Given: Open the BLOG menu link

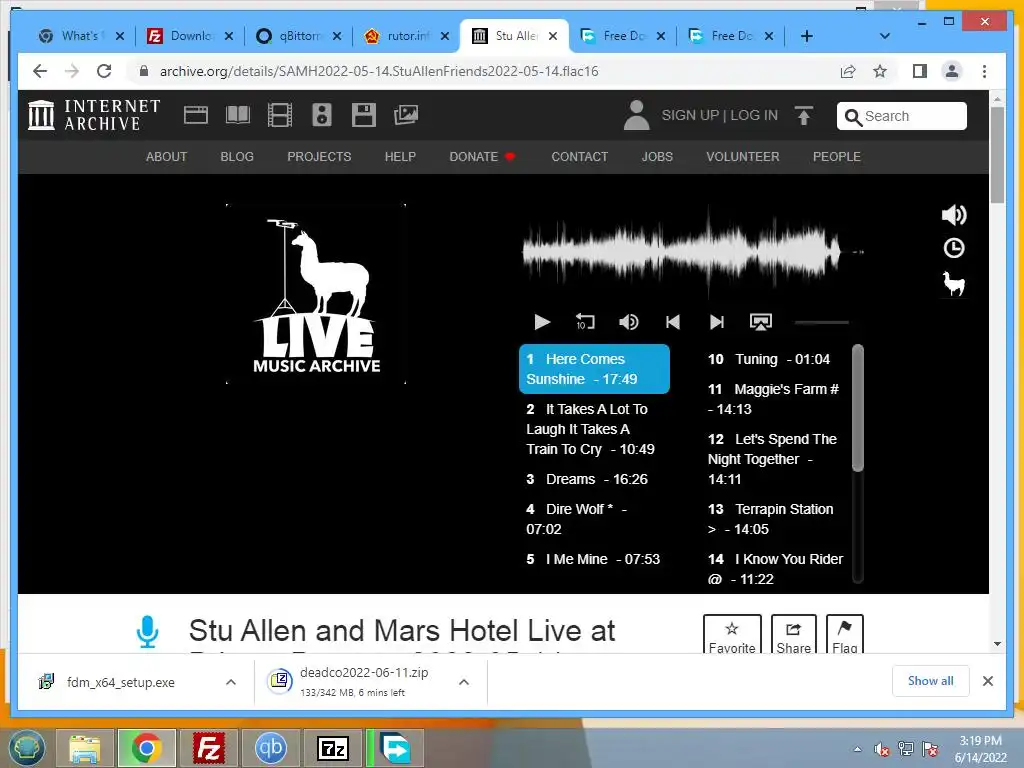Looking at the screenshot, I should (237, 157).
